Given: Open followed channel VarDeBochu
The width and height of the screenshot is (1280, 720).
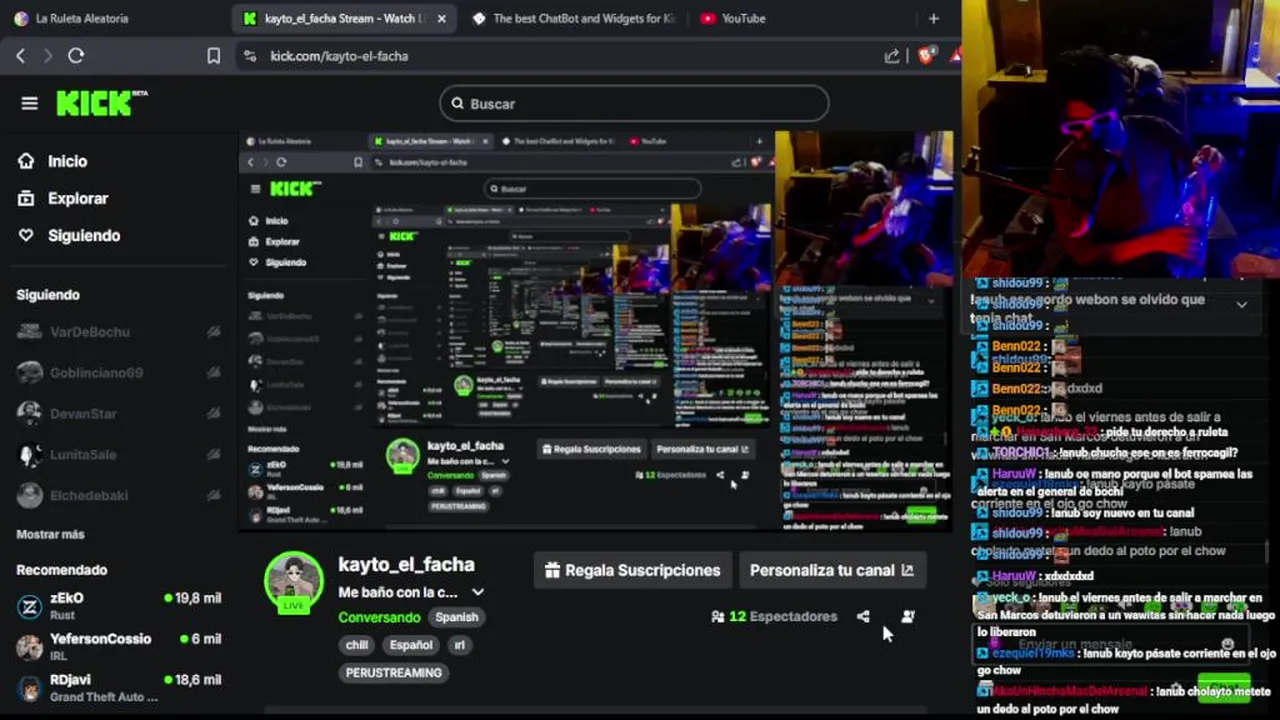Looking at the screenshot, I should tap(90, 331).
